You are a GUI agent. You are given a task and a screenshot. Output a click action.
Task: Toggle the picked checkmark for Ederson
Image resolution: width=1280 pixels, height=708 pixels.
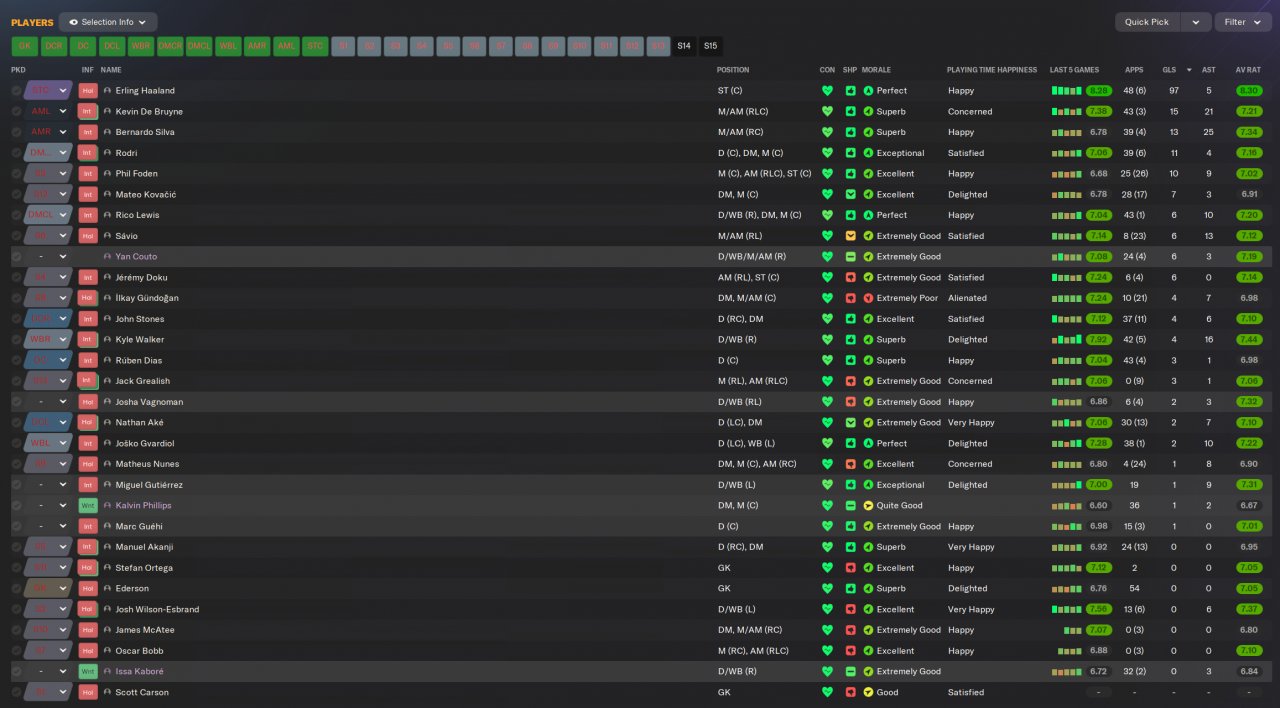pyautogui.click(x=16, y=588)
